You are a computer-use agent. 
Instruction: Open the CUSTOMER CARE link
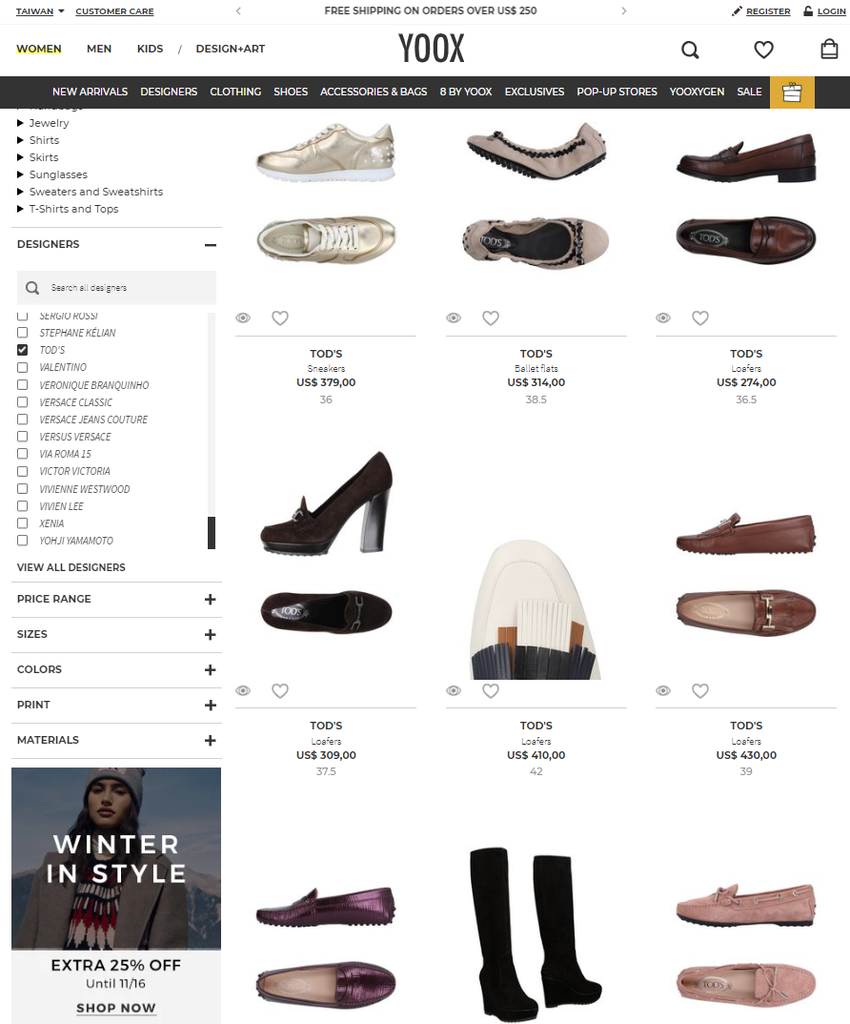click(x=115, y=11)
